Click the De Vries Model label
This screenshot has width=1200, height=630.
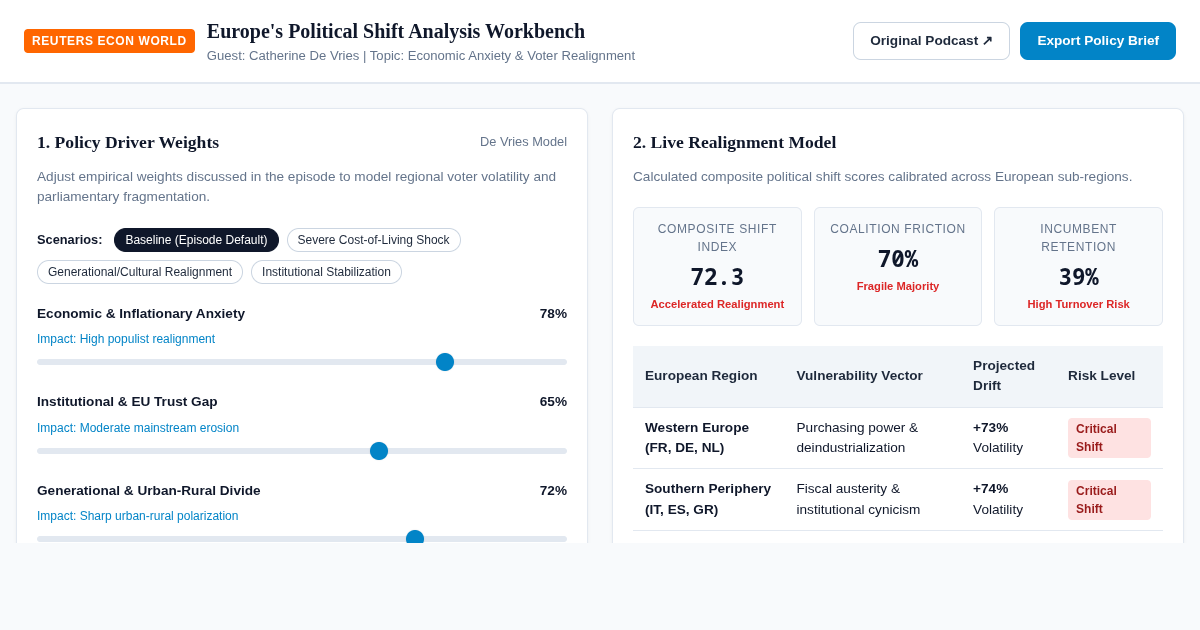point(523,142)
